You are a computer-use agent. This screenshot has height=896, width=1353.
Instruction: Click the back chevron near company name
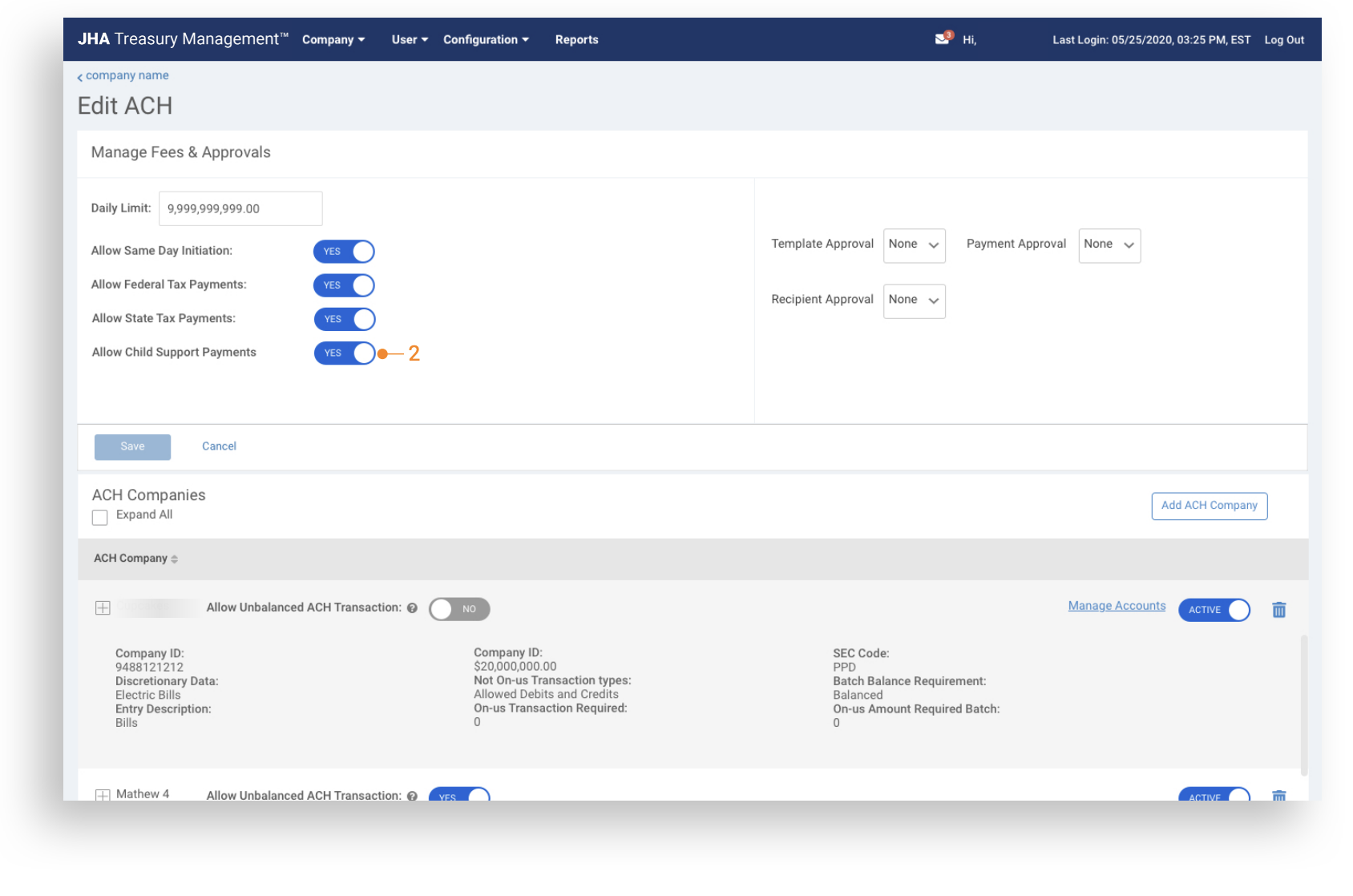coord(80,77)
